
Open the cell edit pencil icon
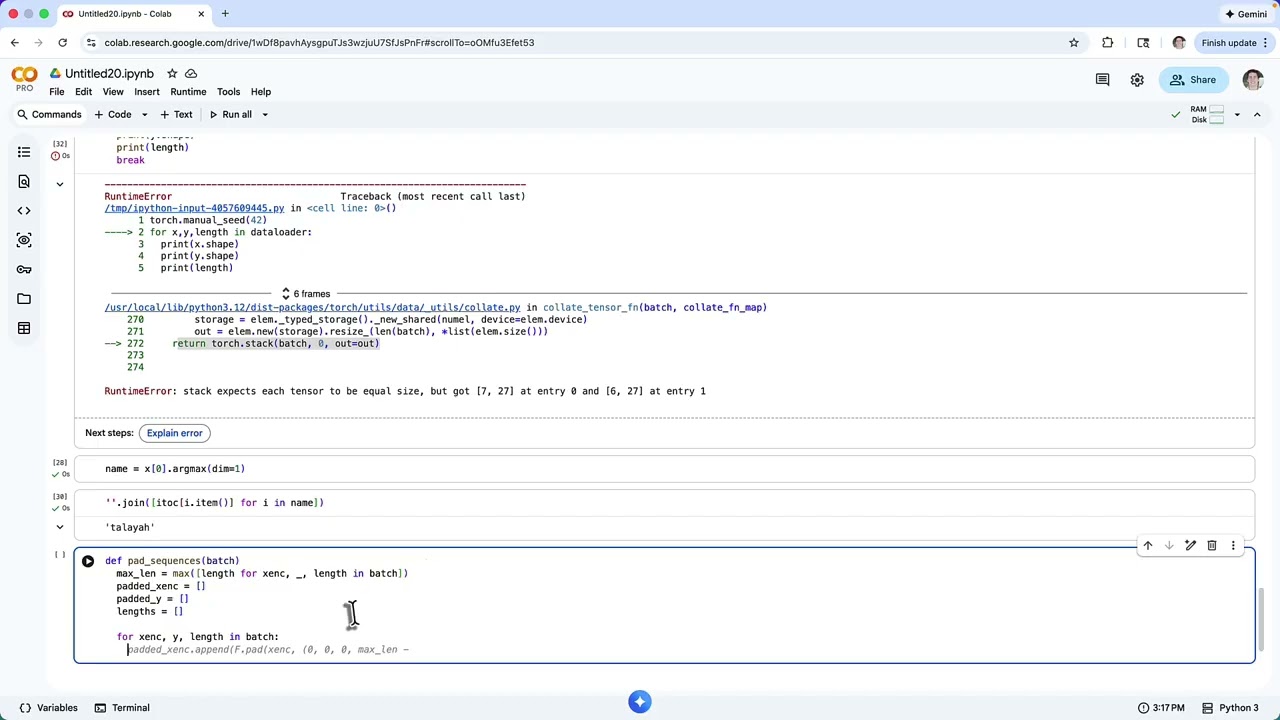[1190, 546]
